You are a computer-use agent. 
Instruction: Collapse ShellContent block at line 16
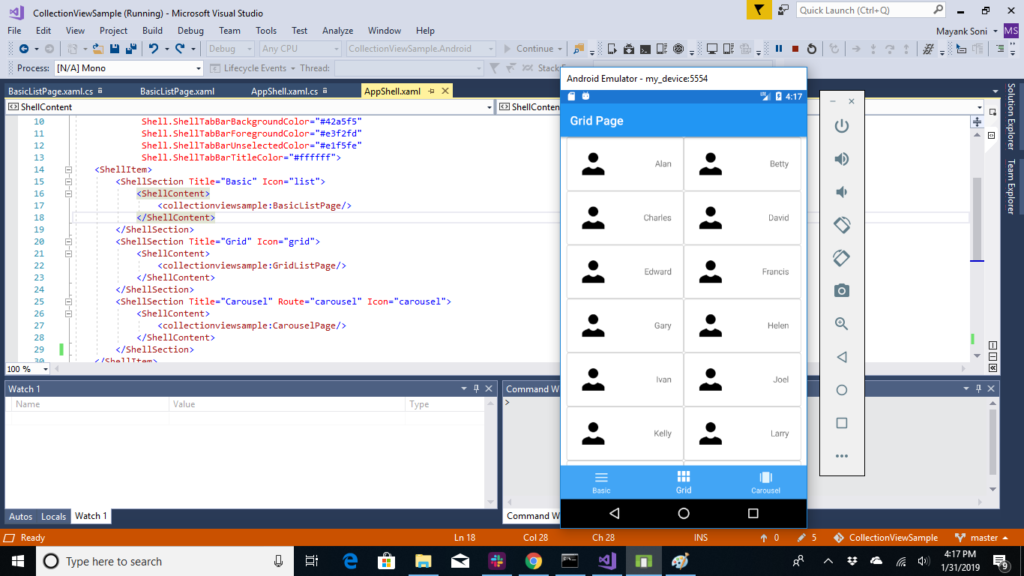pos(68,194)
